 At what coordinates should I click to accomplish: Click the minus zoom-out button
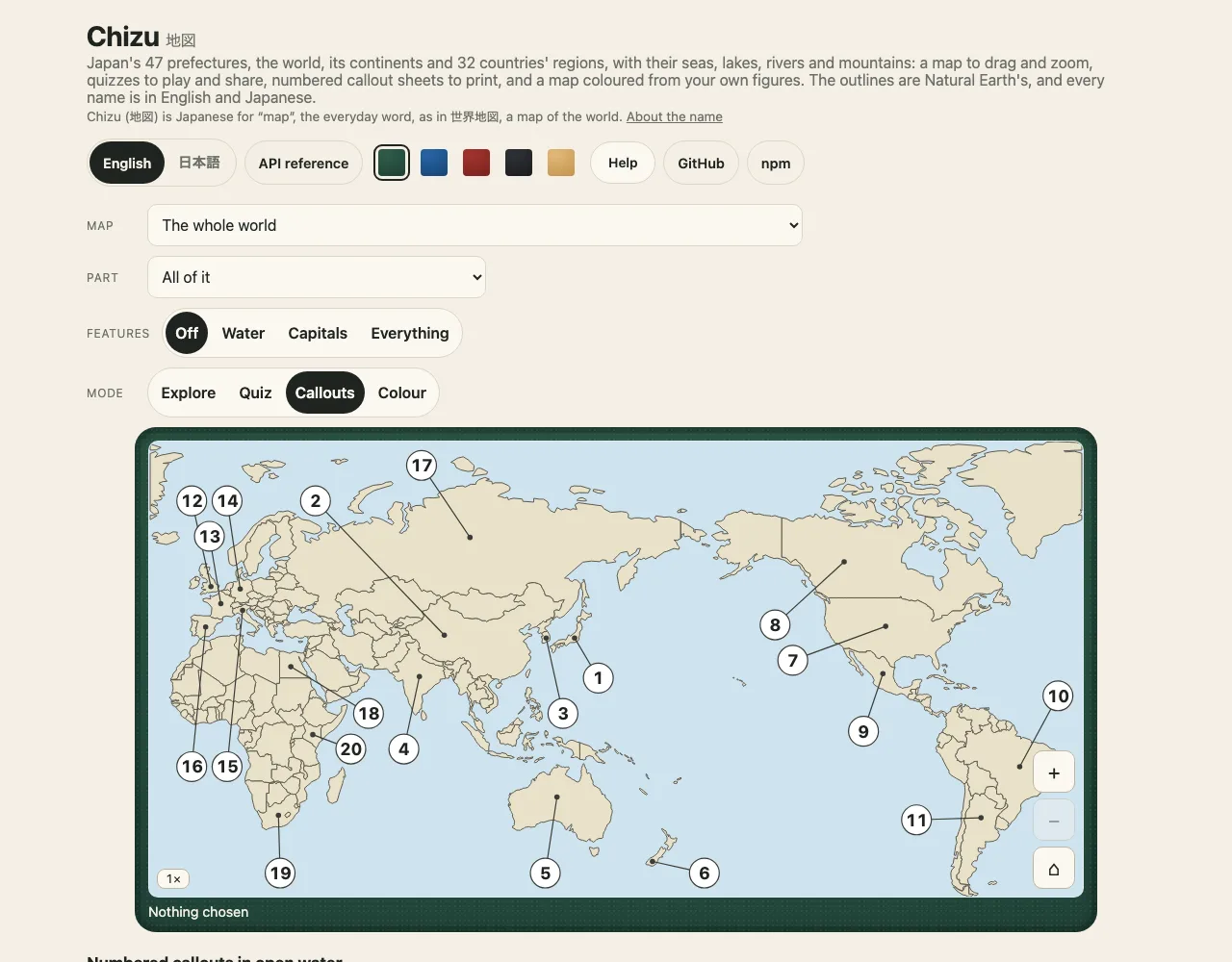(x=1054, y=821)
